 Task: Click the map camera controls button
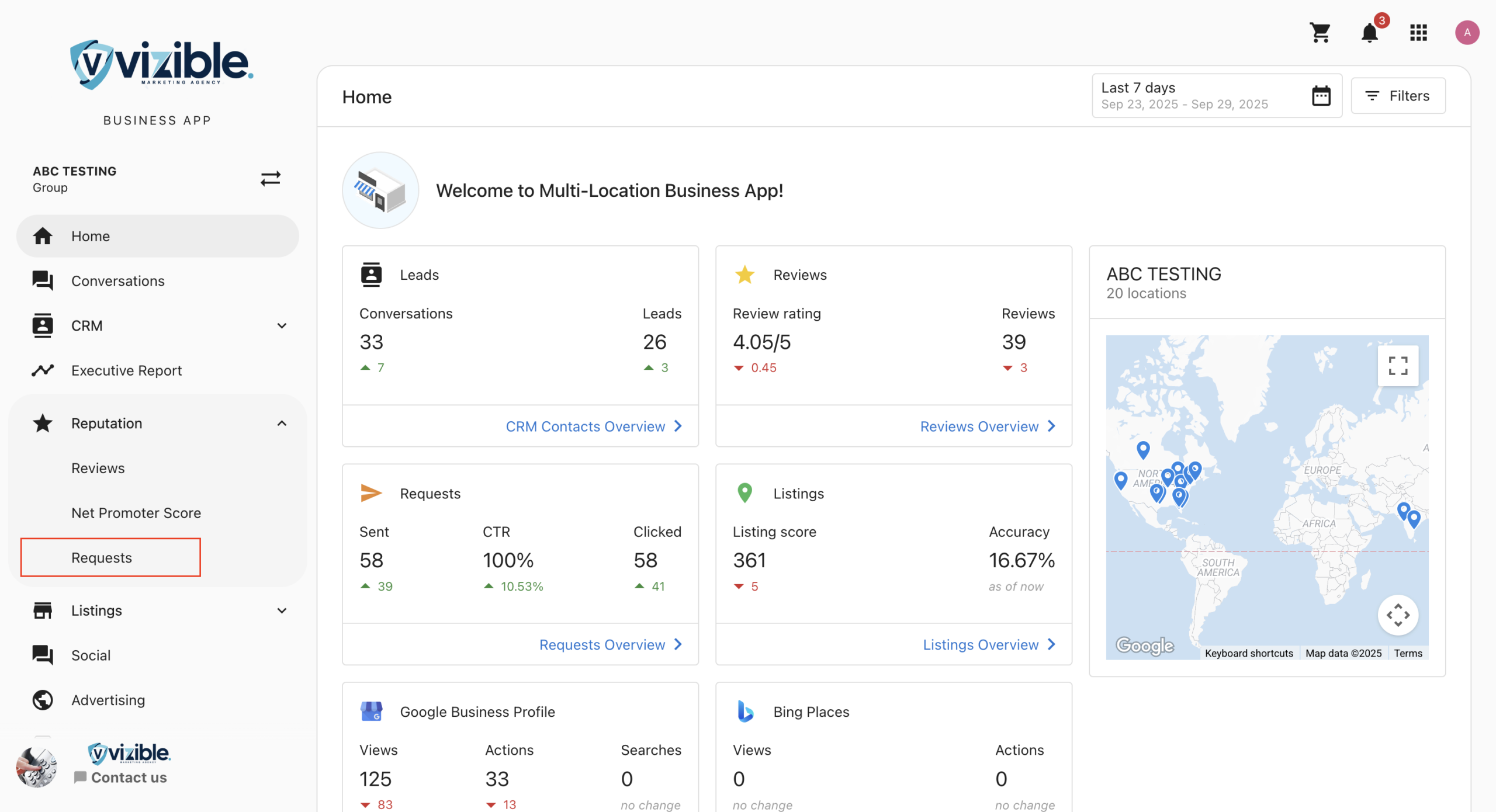1398,615
